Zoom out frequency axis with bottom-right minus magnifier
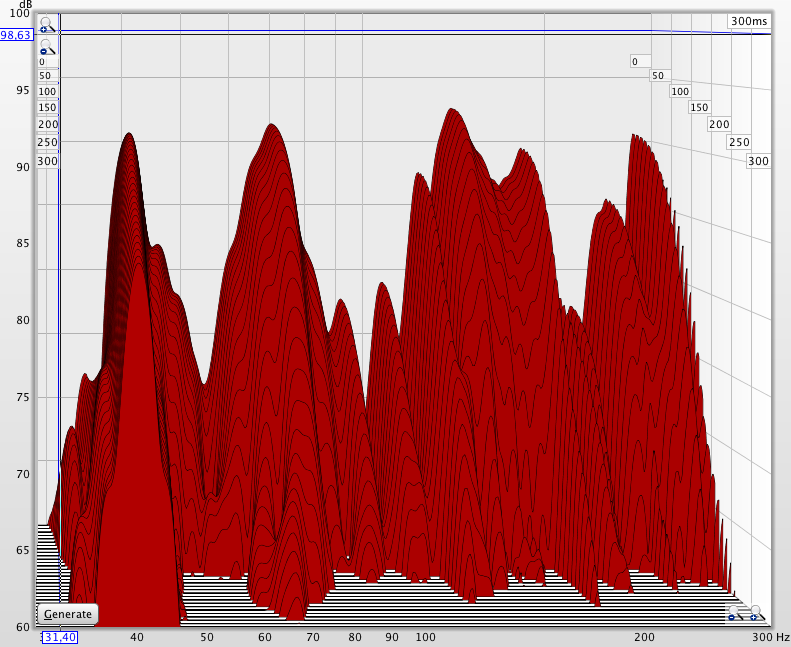Screen dimensions: 791x647 point(735,613)
